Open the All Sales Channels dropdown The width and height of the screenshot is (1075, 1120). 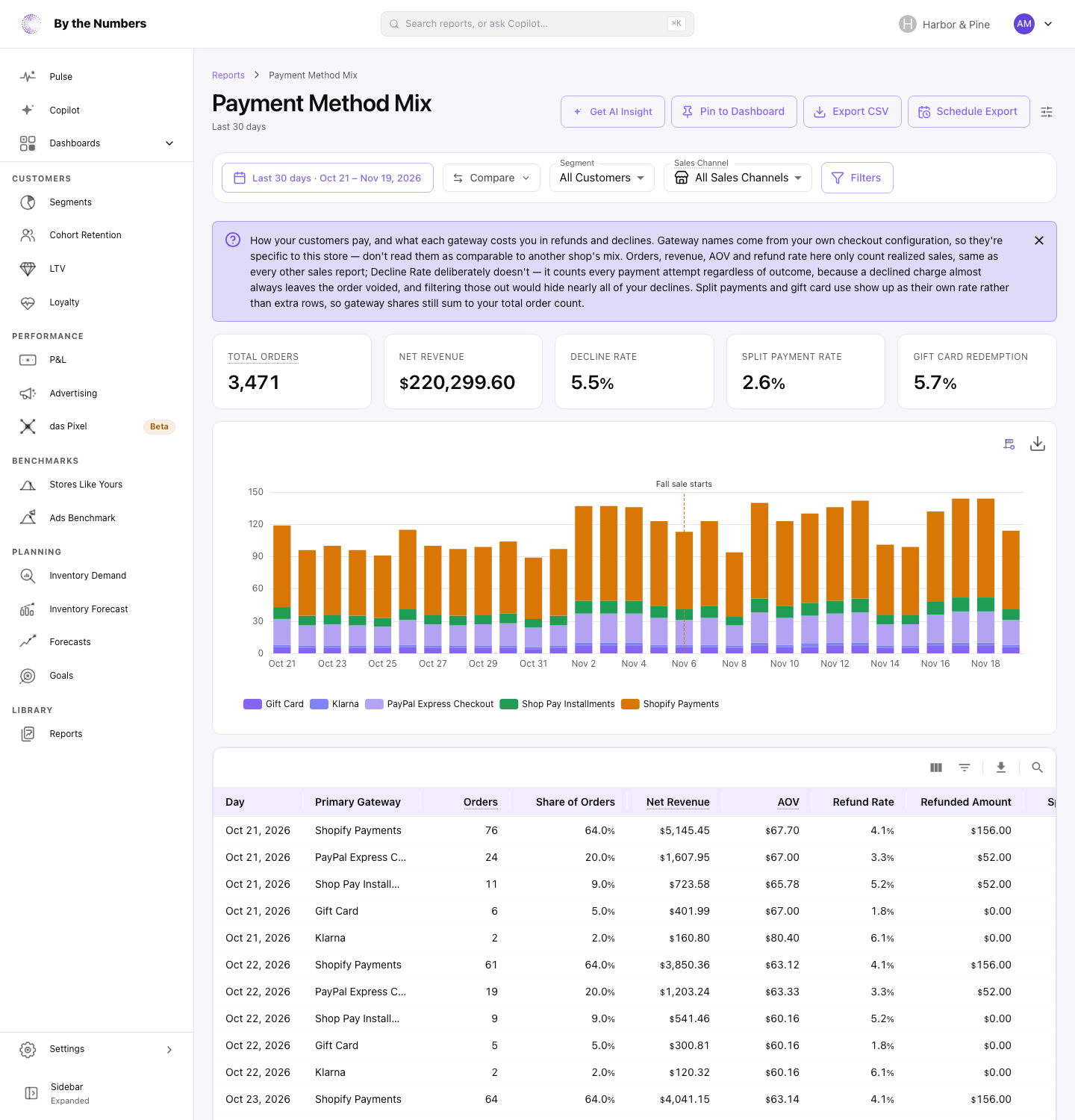coord(738,178)
